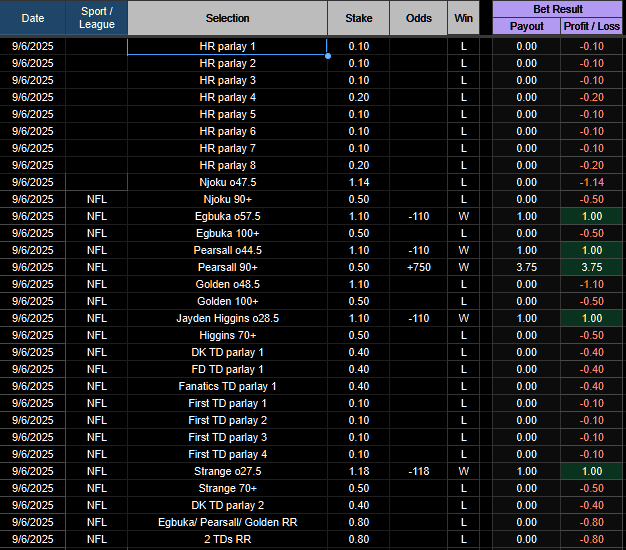Click the +750 odds cell
The width and height of the screenshot is (626, 550).
[418, 267]
